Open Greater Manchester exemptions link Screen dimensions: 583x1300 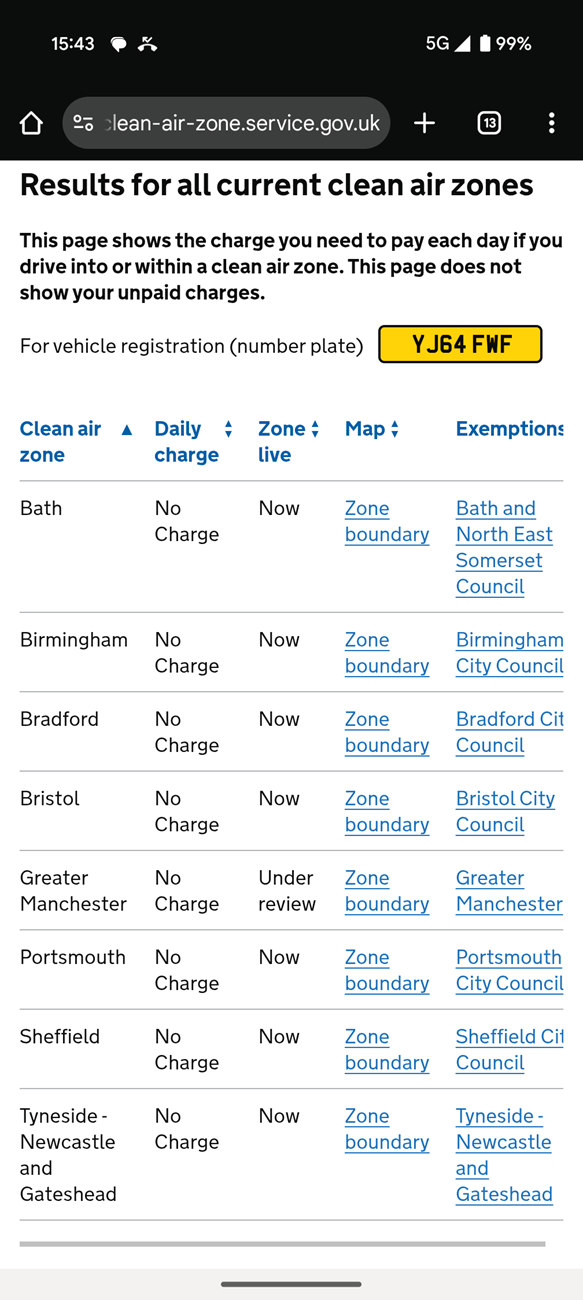(x=509, y=890)
